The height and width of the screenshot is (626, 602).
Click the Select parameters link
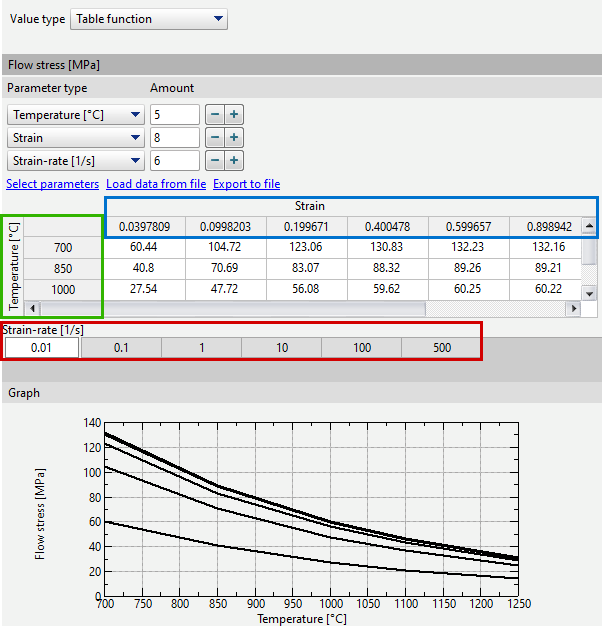(53, 184)
